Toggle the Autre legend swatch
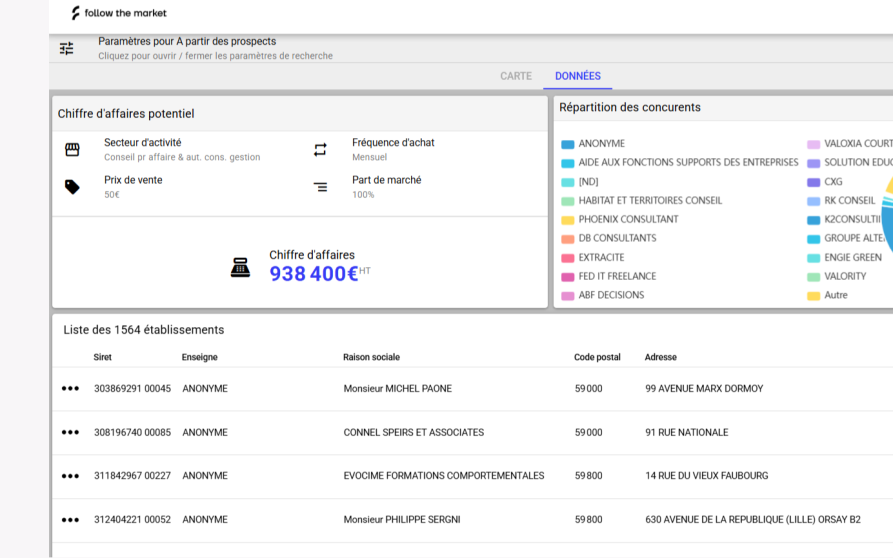 pyautogui.click(x=813, y=296)
